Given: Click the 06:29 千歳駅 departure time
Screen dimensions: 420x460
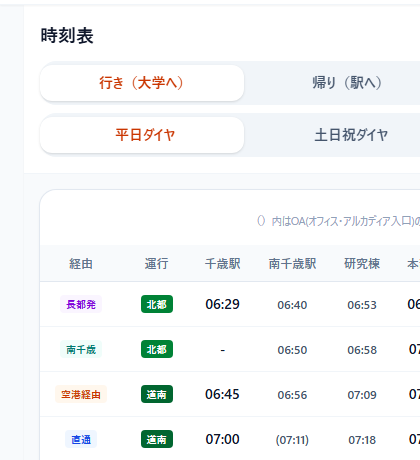Looking at the screenshot, I should pos(222,304).
